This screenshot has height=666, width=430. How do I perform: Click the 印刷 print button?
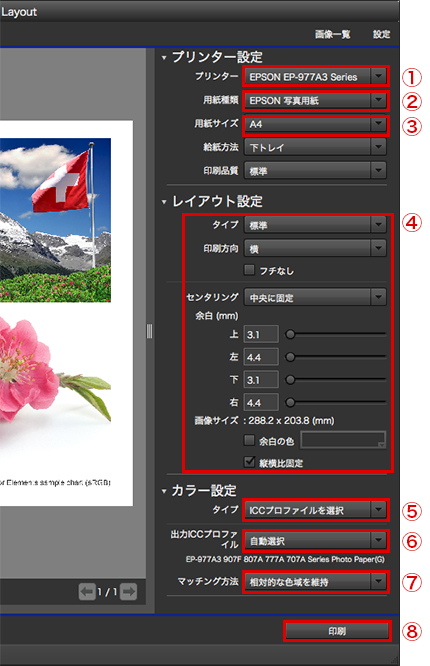pos(337,631)
